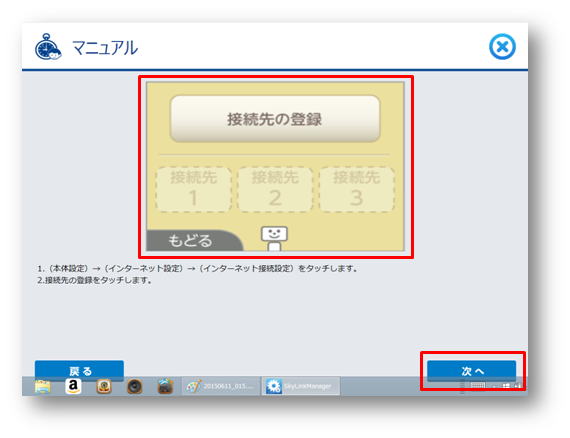The height and width of the screenshot is (438, 570).
Task: Click the 次へ button
Action: tap(471, 371)
